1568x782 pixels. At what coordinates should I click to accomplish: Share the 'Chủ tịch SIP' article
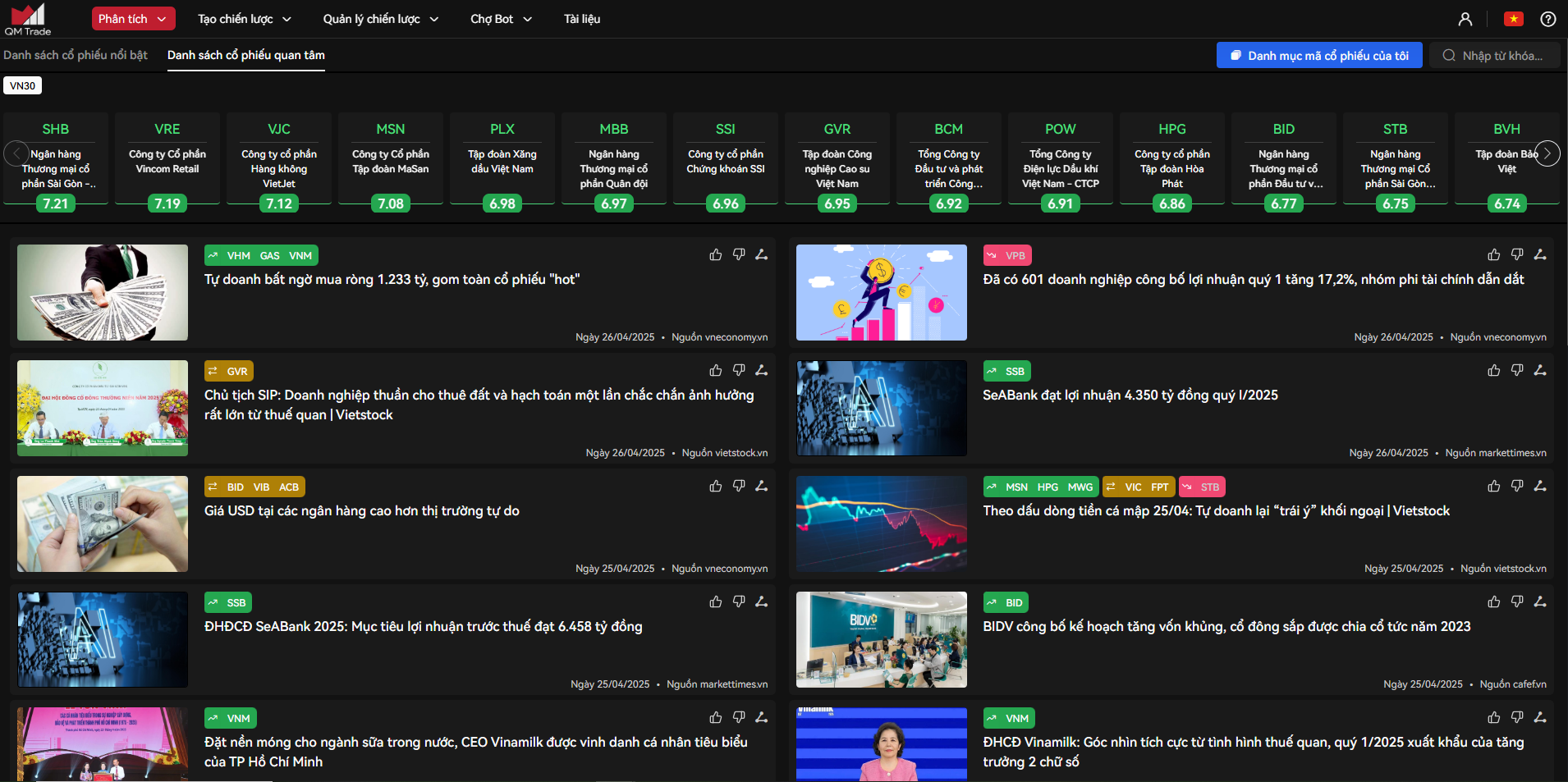click(x=762, y=371)
